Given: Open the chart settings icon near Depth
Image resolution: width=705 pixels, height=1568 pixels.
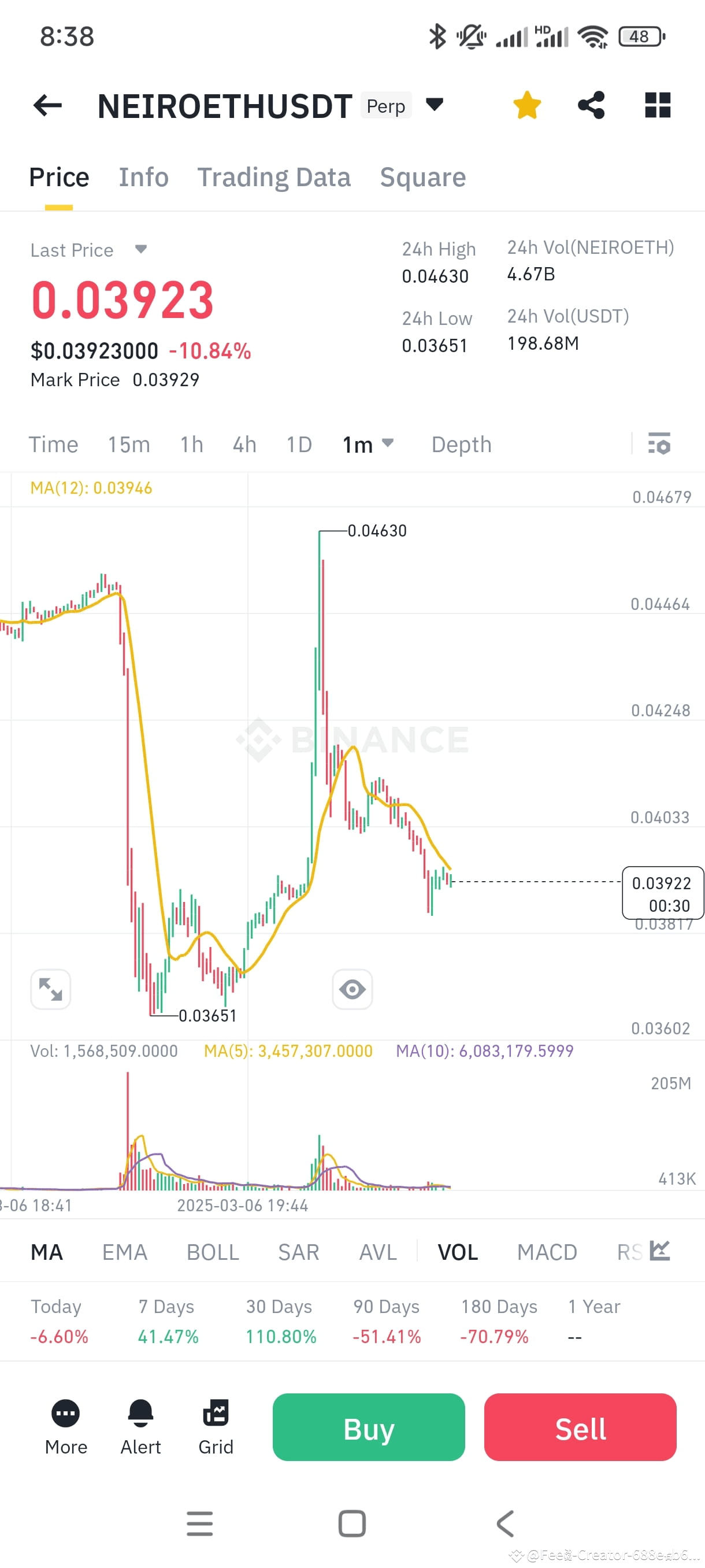Looking at the screenshot, I should (659, 445).
